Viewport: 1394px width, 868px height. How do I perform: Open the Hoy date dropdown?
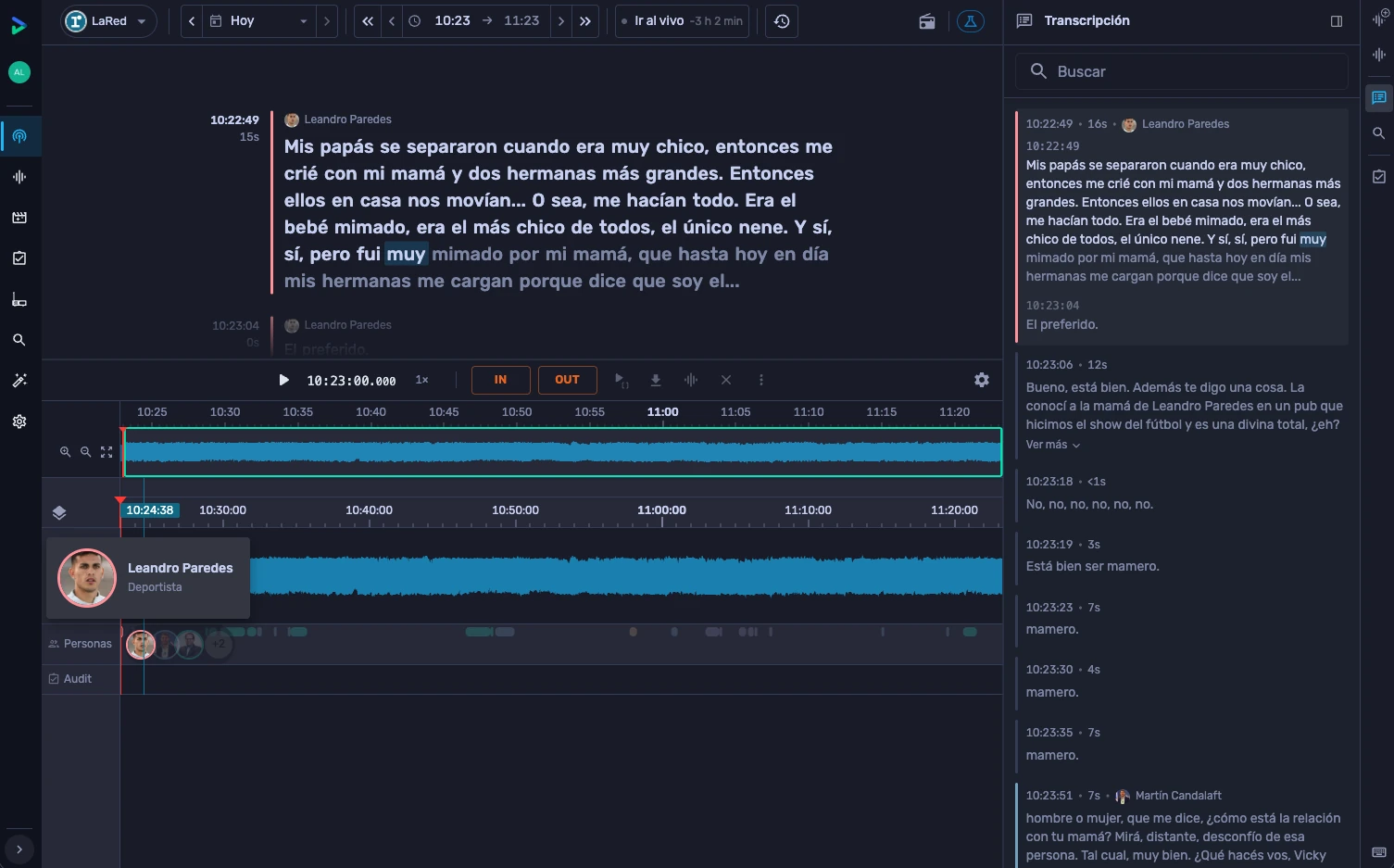point(258,21)
